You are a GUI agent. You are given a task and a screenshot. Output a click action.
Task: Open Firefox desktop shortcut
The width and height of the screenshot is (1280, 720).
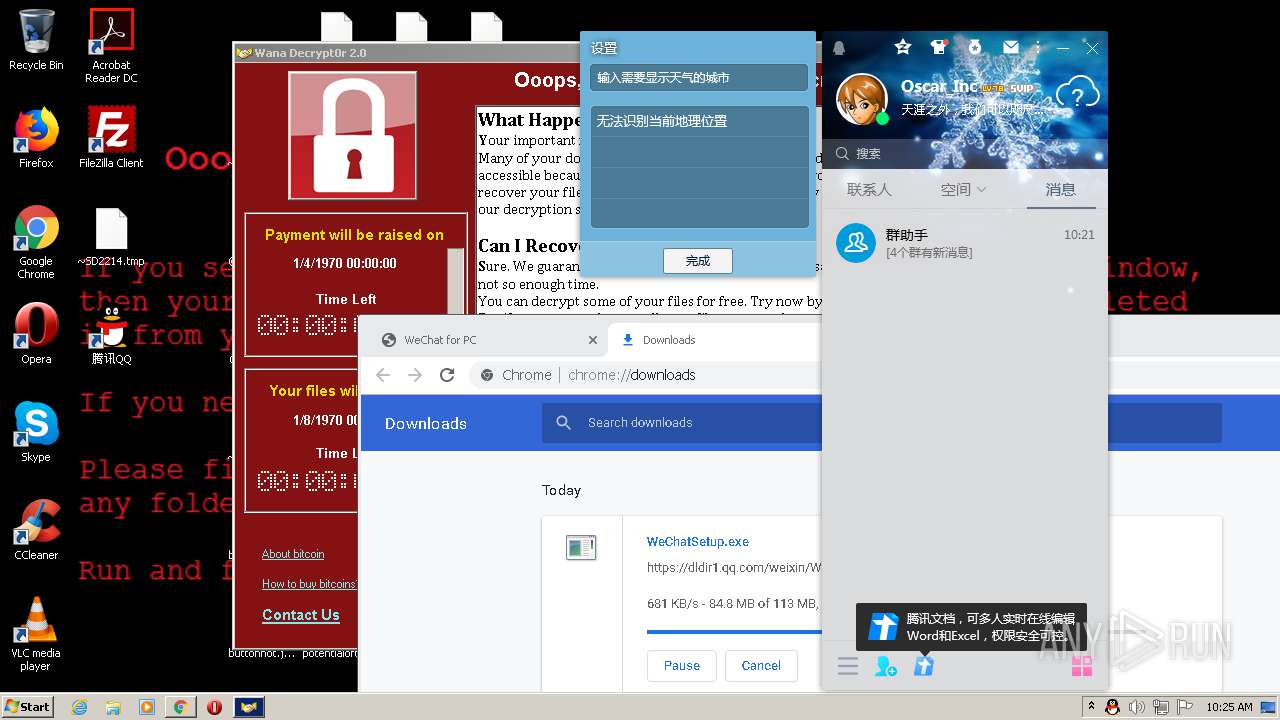(x=36, y=138)
